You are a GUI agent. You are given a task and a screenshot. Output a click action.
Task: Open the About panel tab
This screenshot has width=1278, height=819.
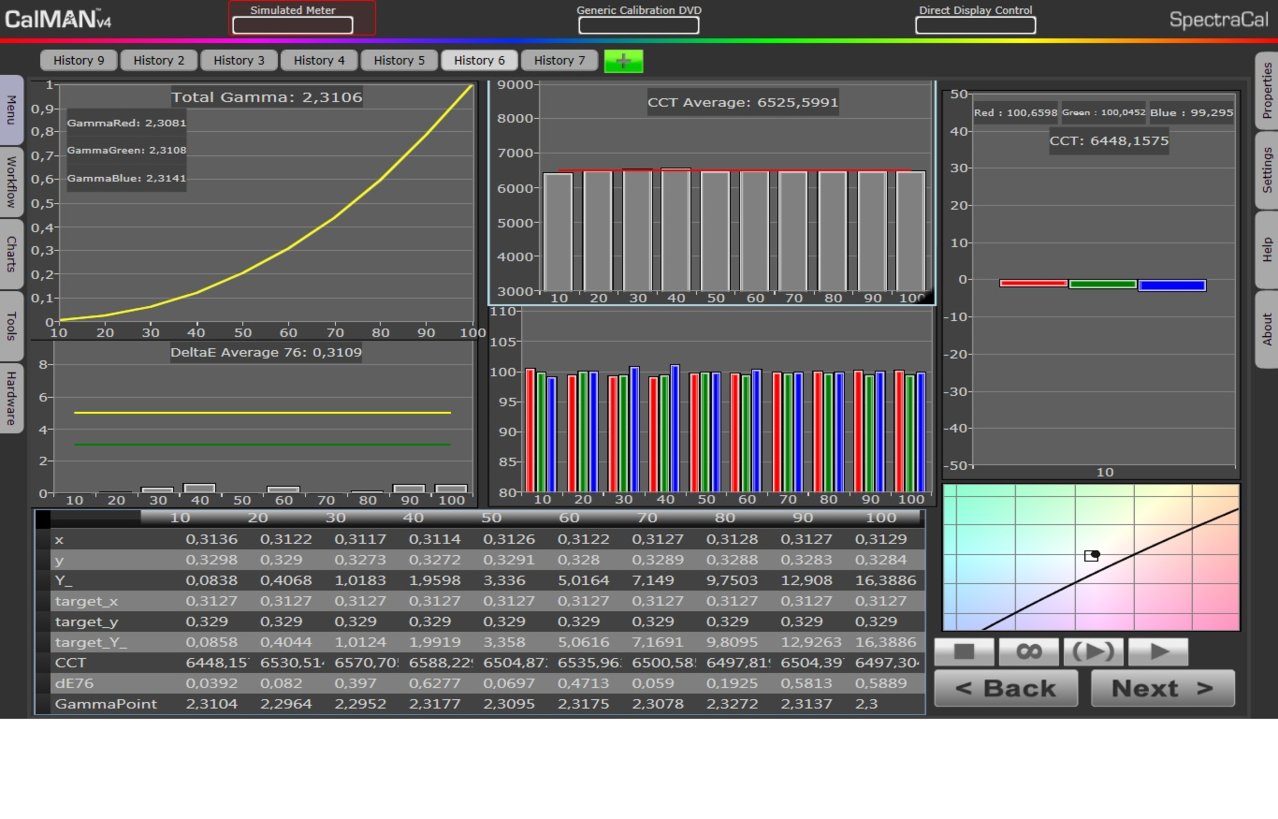pyautogui.click(x=1266, y=329)
